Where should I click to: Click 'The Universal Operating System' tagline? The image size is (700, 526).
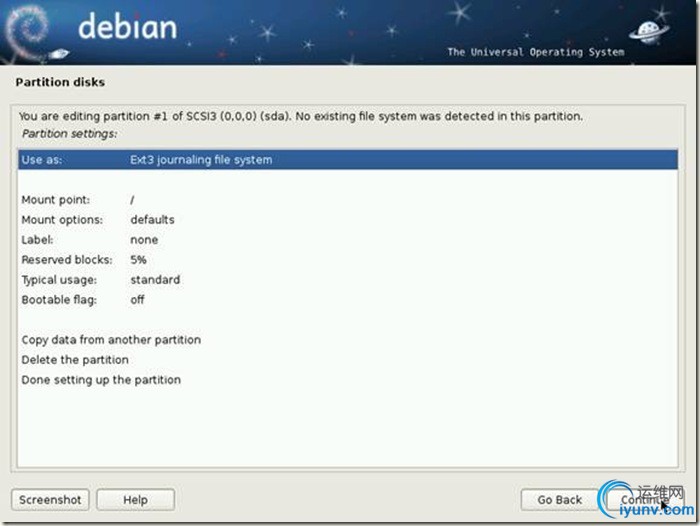coord(536,52)
